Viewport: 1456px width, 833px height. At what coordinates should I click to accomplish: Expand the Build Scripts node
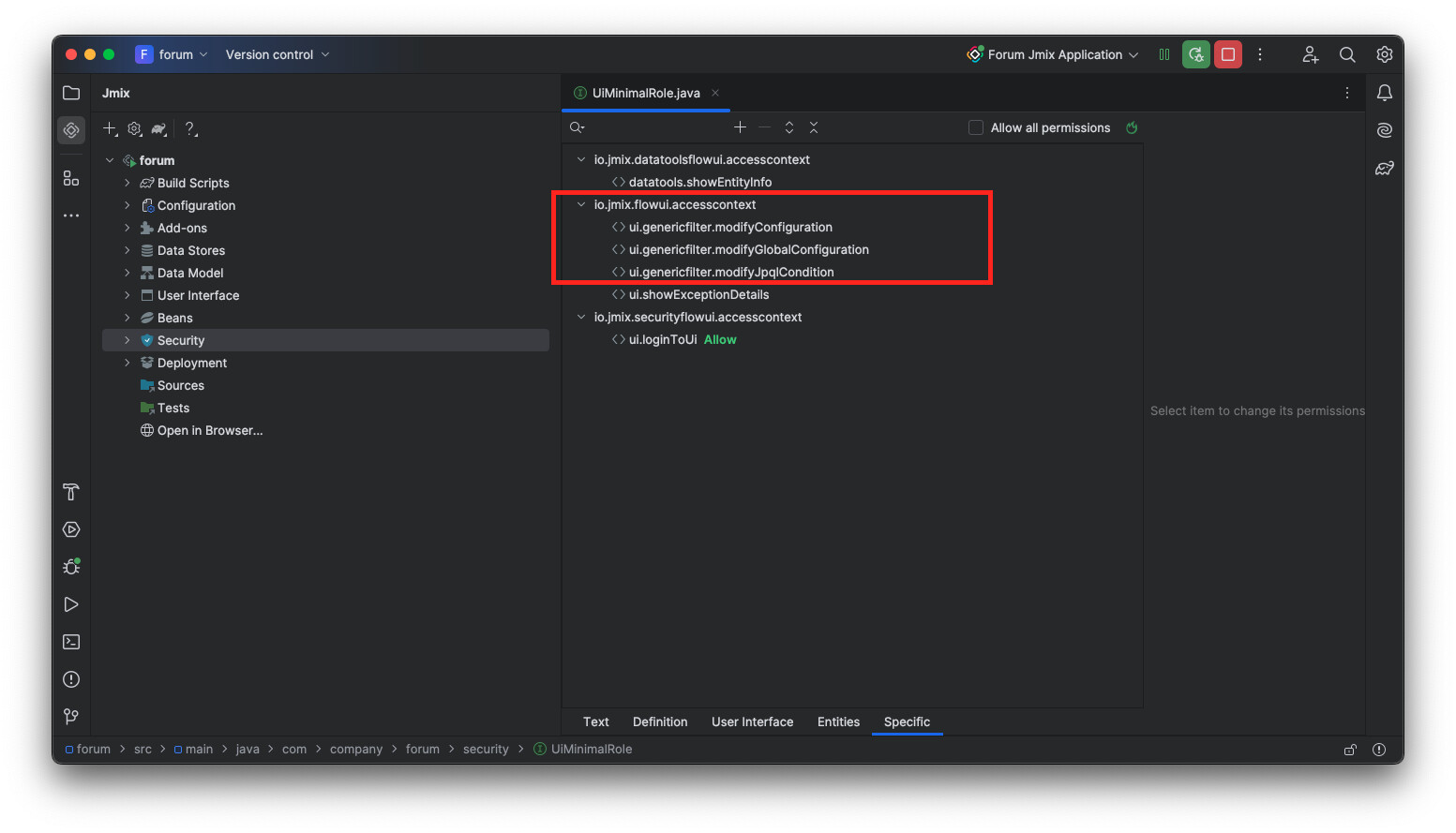tap(128, 183)
